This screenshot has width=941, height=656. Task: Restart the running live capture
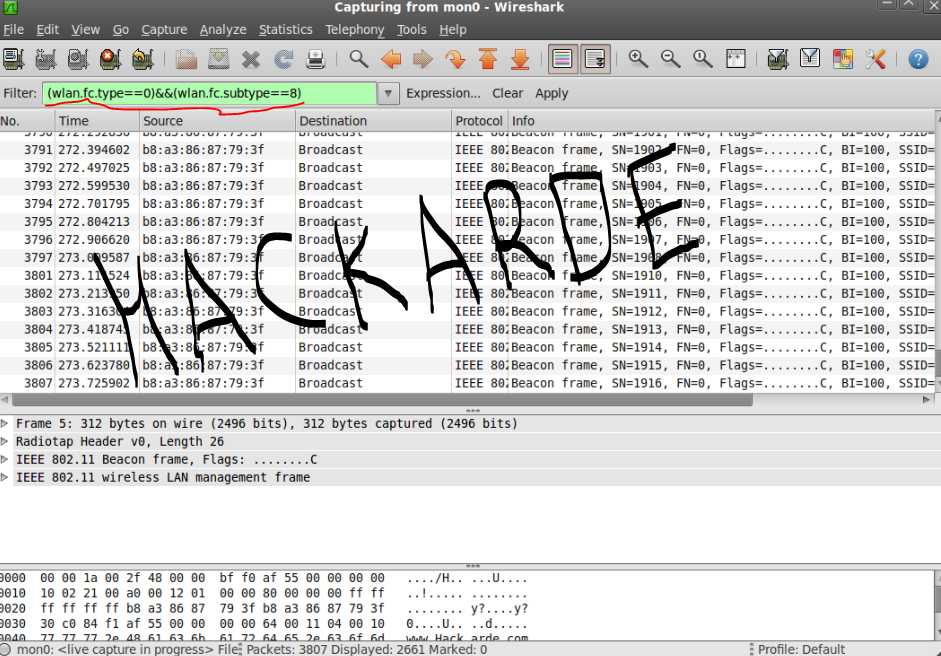(143, 59)
